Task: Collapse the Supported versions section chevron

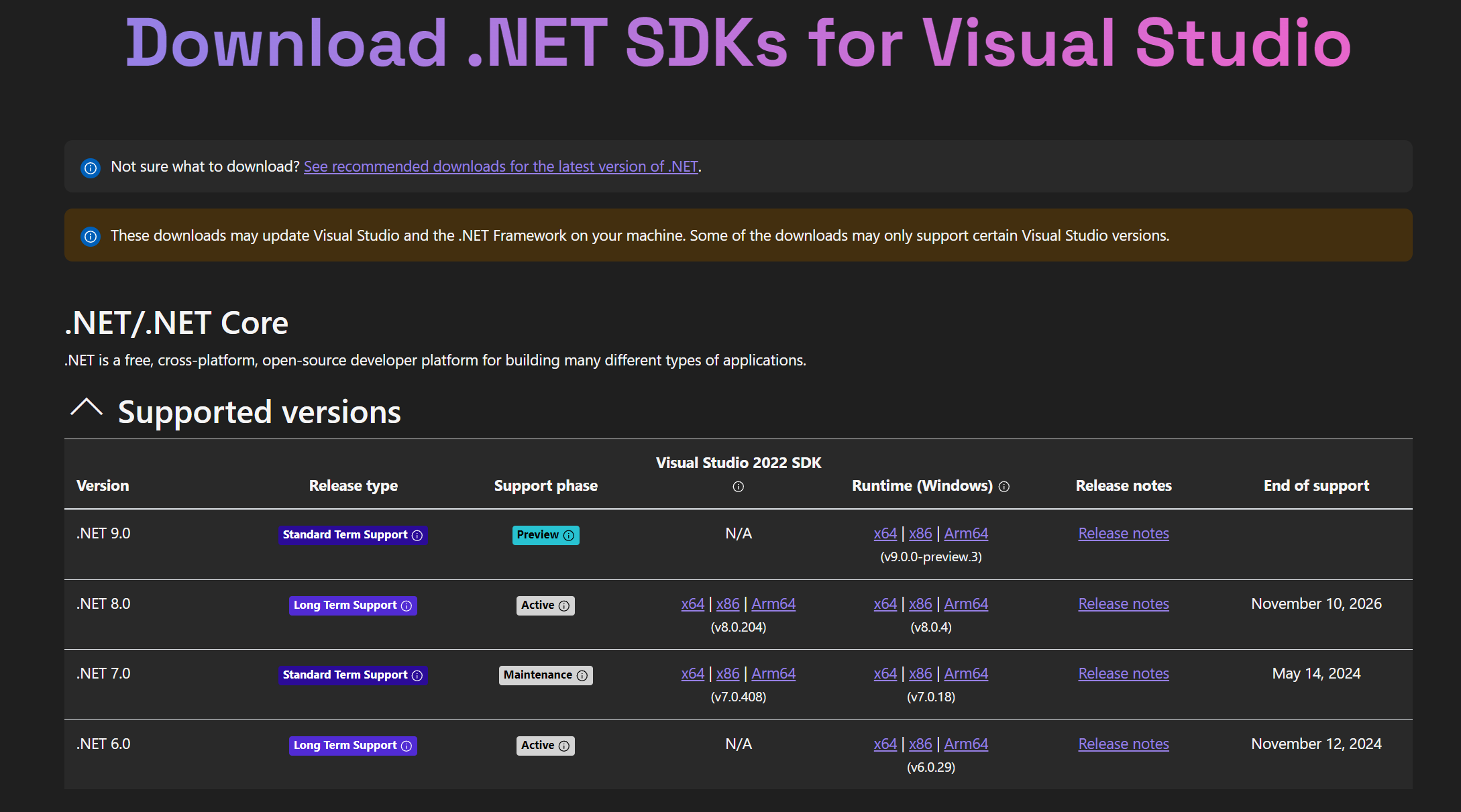Action: pyautogui.click(x=87, y=408)
